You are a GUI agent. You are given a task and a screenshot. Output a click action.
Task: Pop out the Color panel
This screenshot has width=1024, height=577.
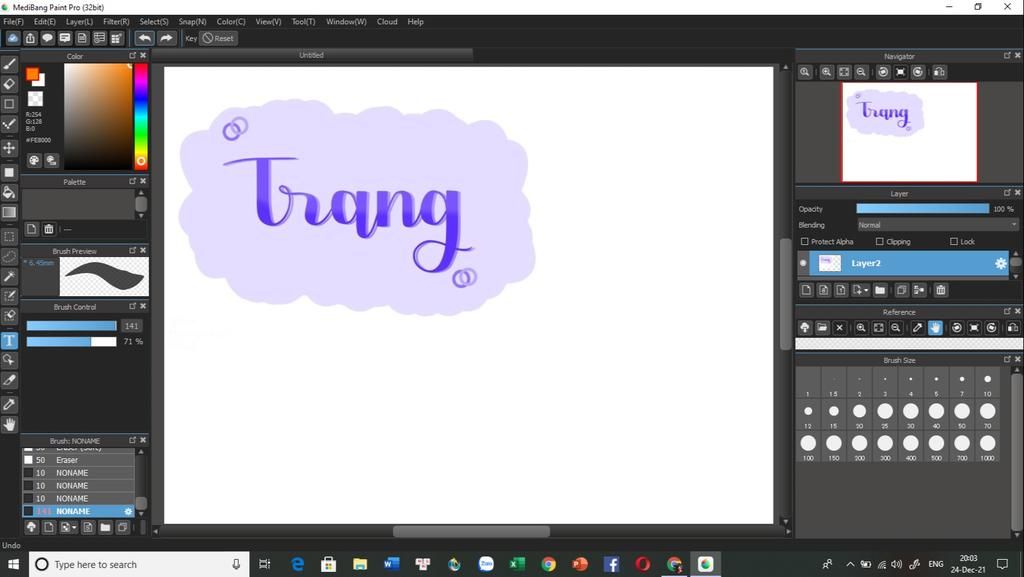click(x=133, y=55)
